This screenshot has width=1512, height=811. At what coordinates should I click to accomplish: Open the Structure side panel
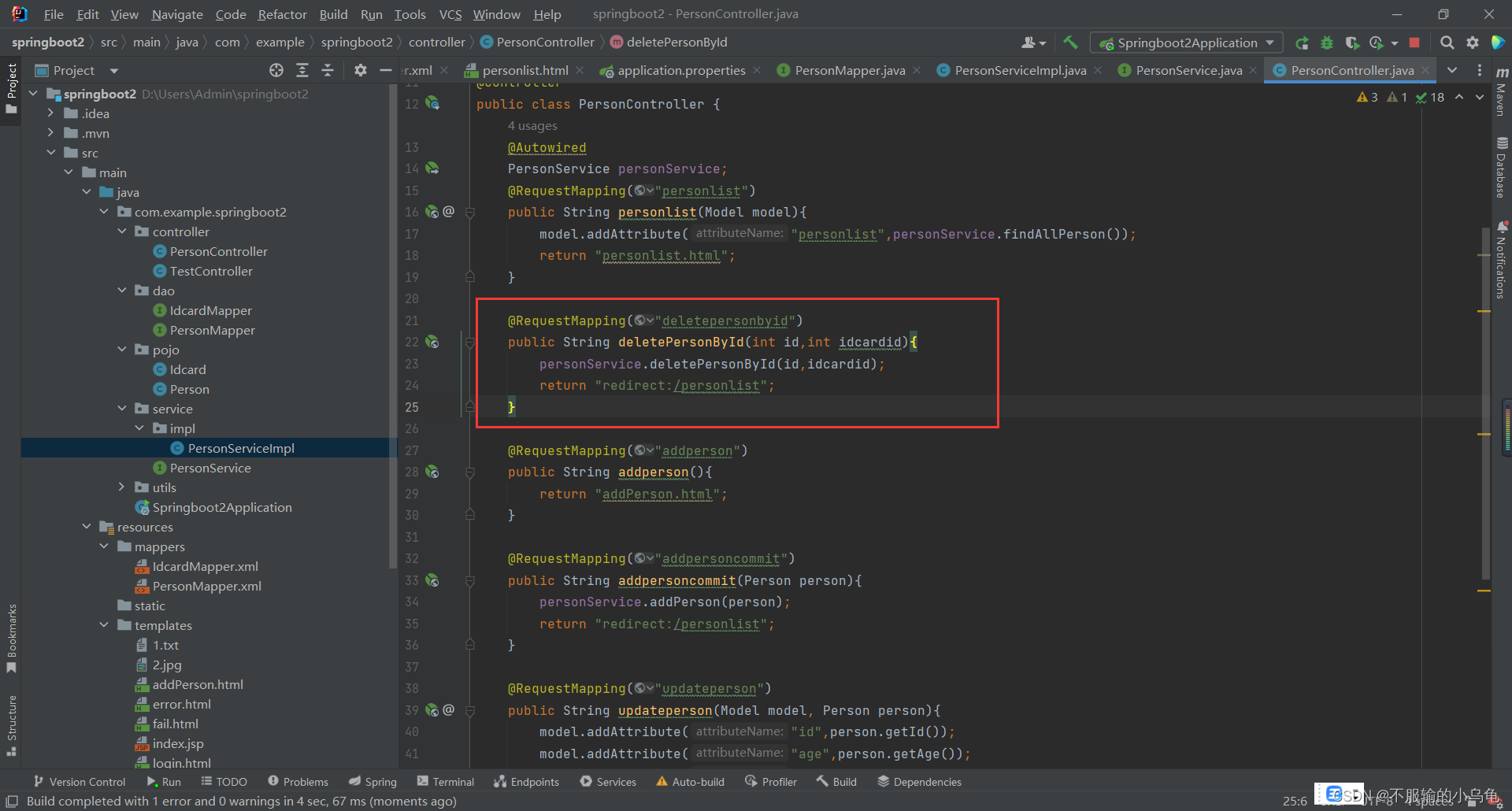coord(11,725)
